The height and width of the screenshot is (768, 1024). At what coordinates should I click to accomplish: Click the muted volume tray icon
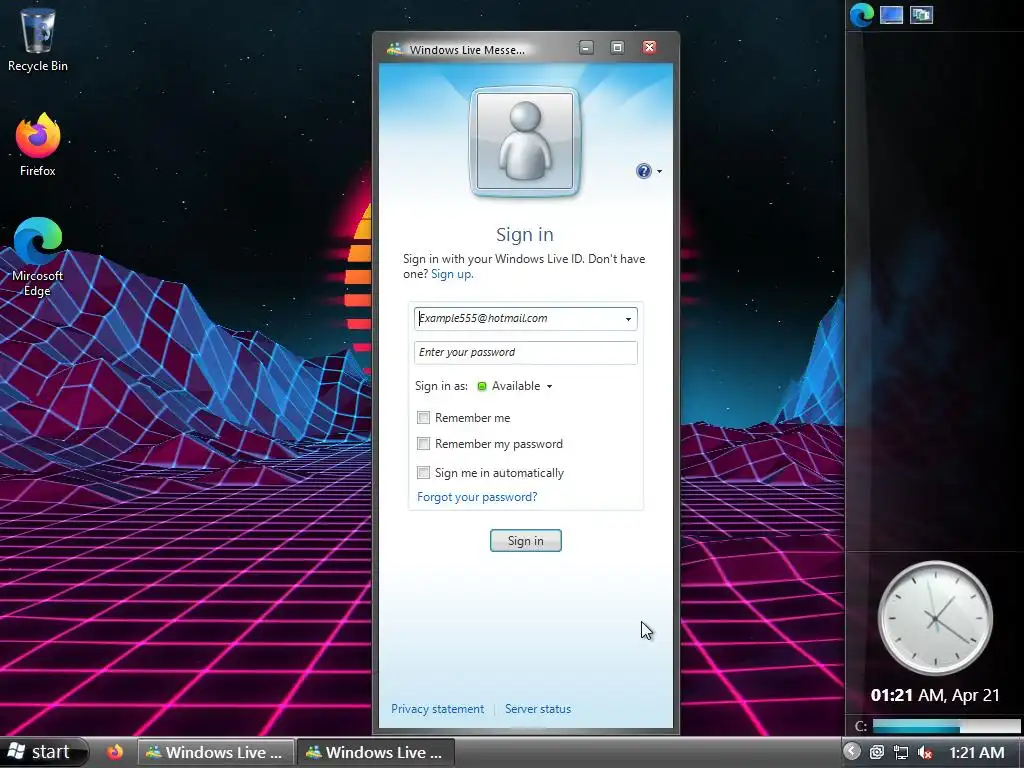pos(925,752)
